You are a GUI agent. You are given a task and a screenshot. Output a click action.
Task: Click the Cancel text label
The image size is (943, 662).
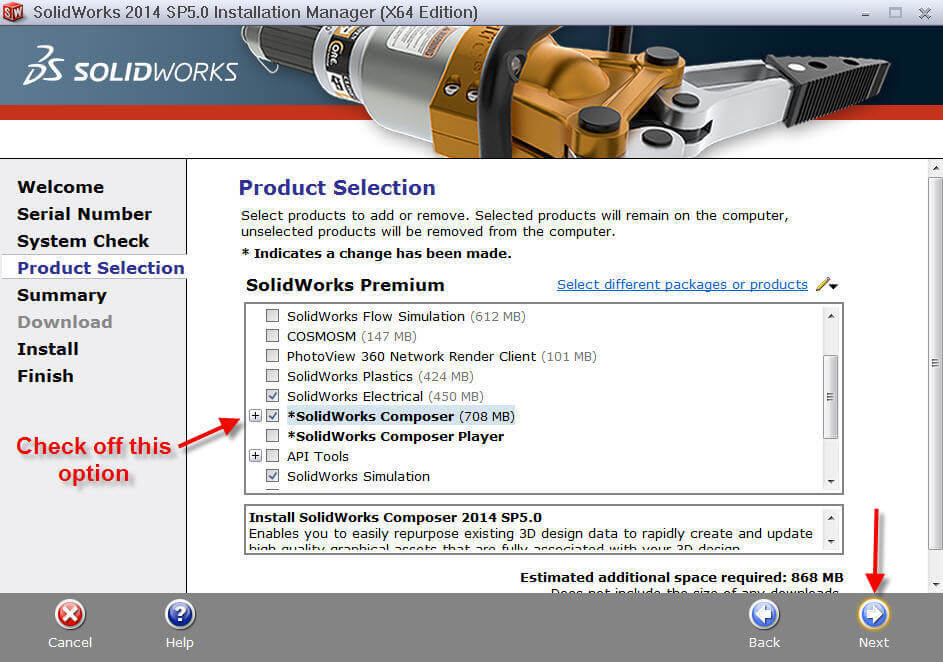(70, 642)
